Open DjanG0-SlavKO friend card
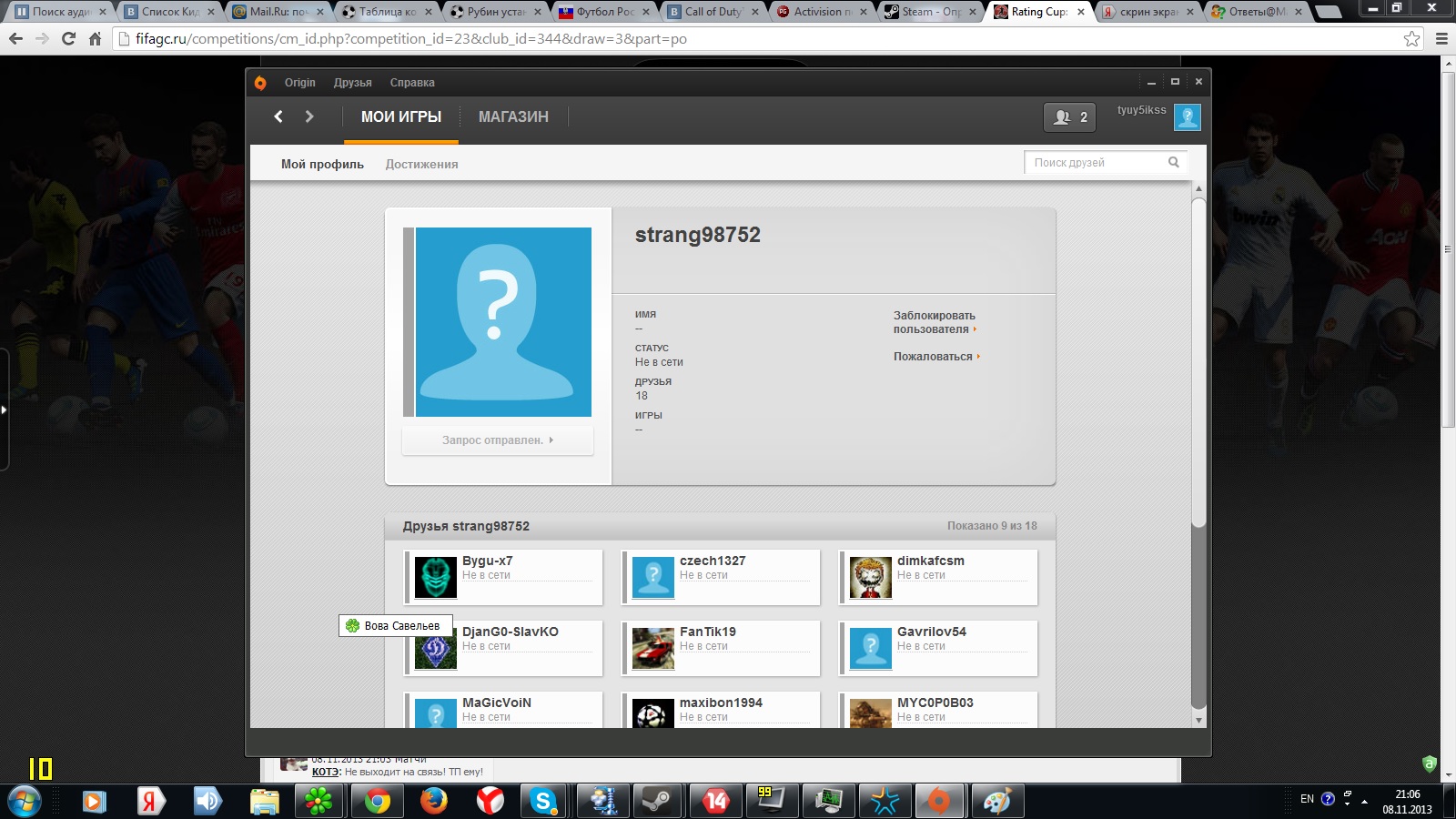This screenshot has height=819, width=1456. pyautogui.click(x=504, y=649)
